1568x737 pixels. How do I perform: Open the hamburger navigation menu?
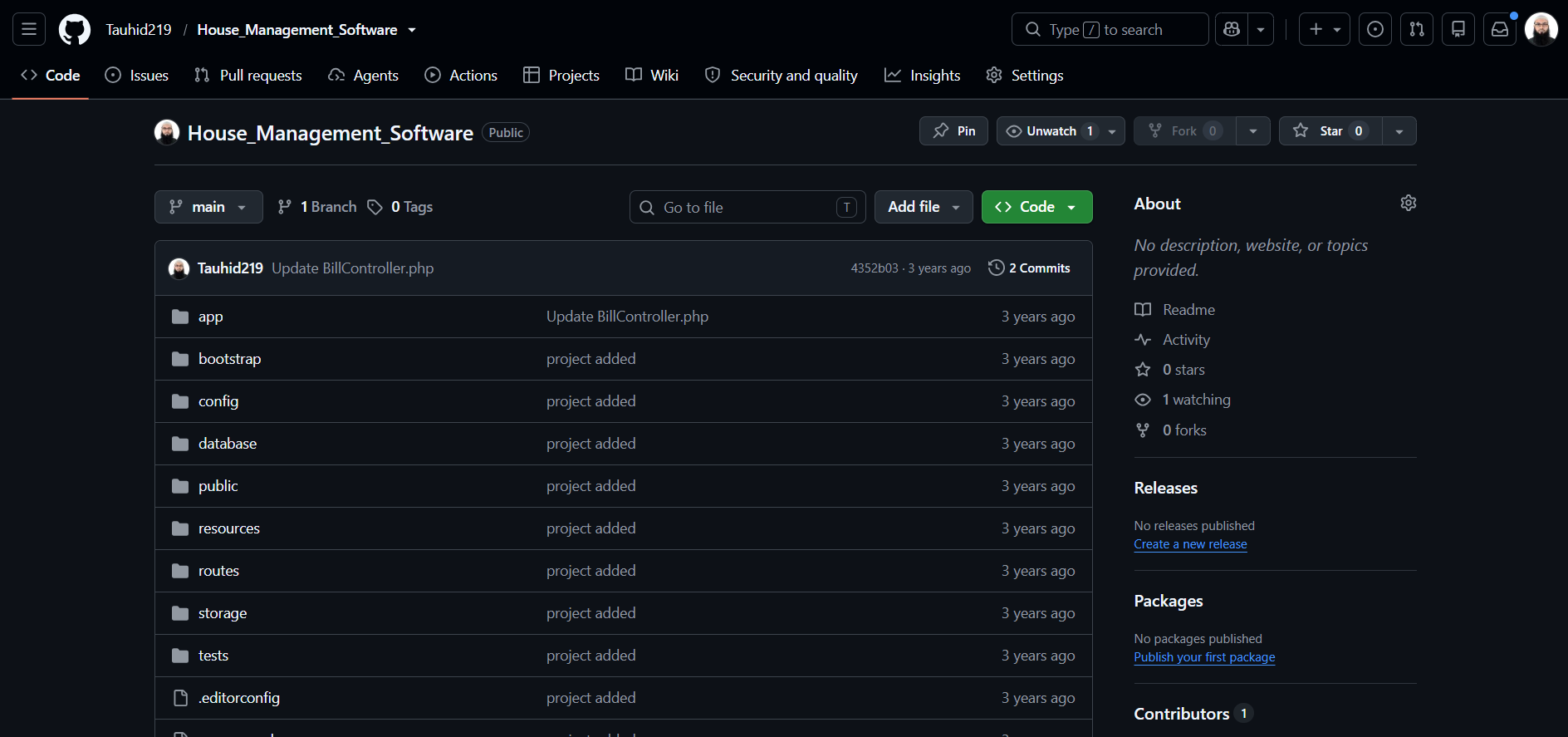[x=29, y=29]
